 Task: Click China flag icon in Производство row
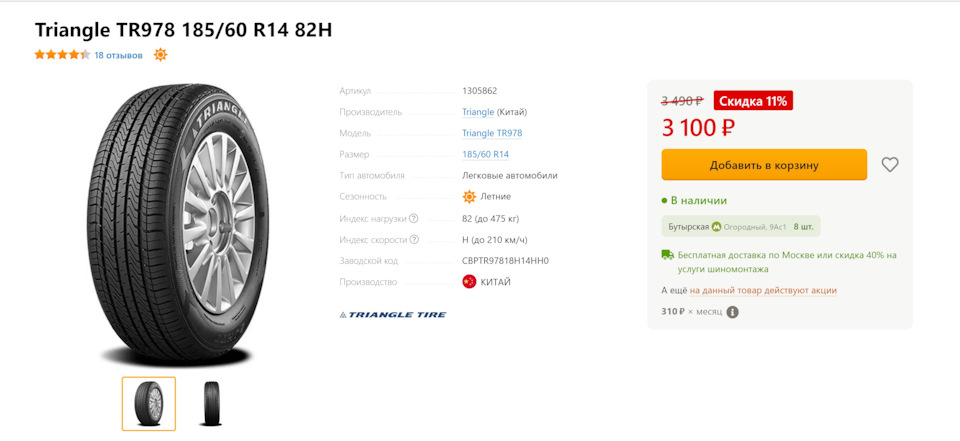click(x=469, y=282)
